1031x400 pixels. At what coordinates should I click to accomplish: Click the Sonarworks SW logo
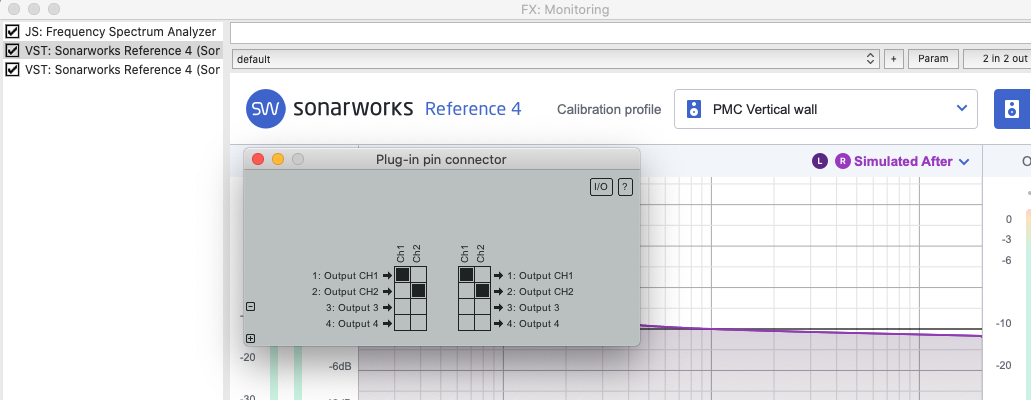pyautogui.click(x=265, y=109)
